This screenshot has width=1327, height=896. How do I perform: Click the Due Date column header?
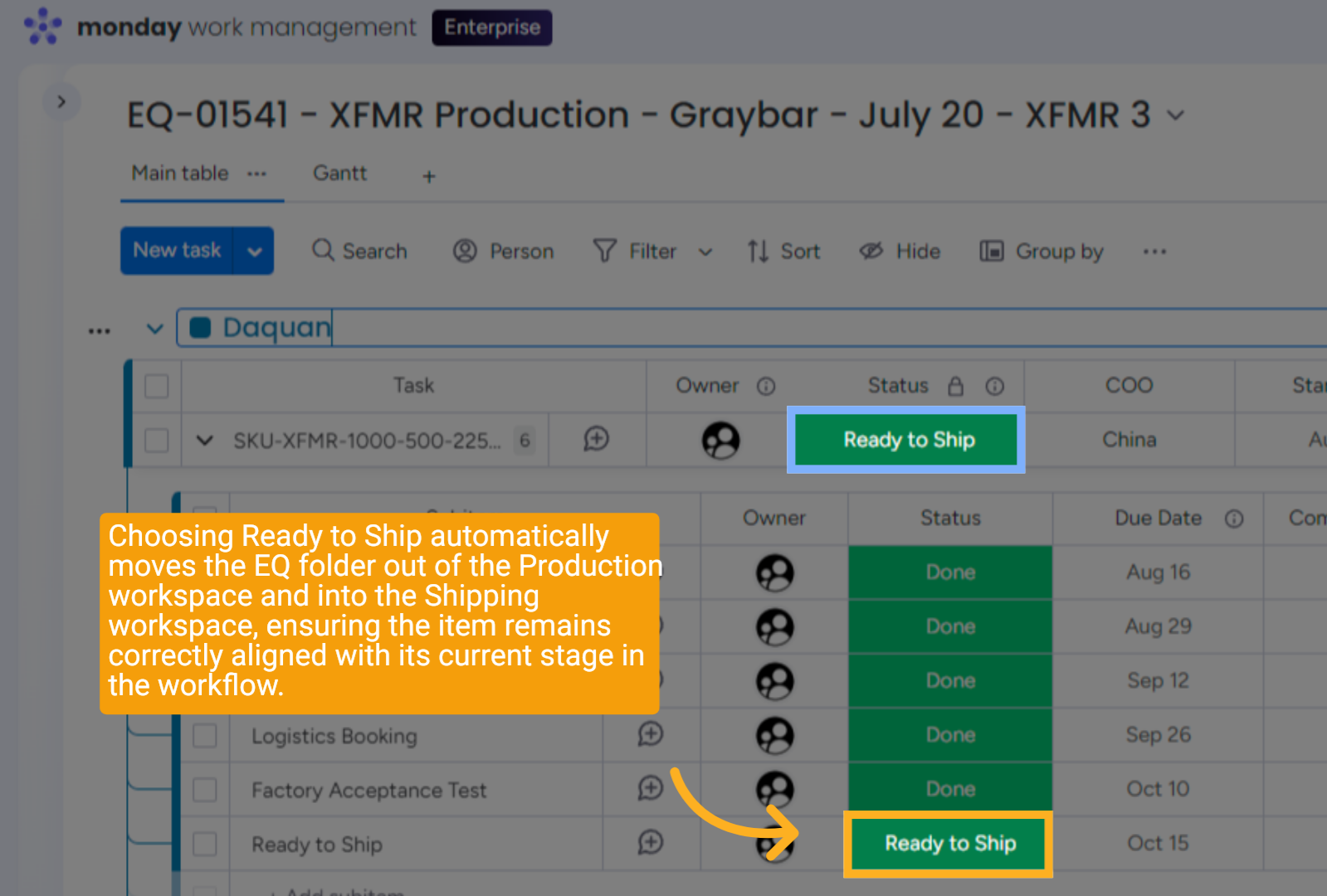point(1158,518)
